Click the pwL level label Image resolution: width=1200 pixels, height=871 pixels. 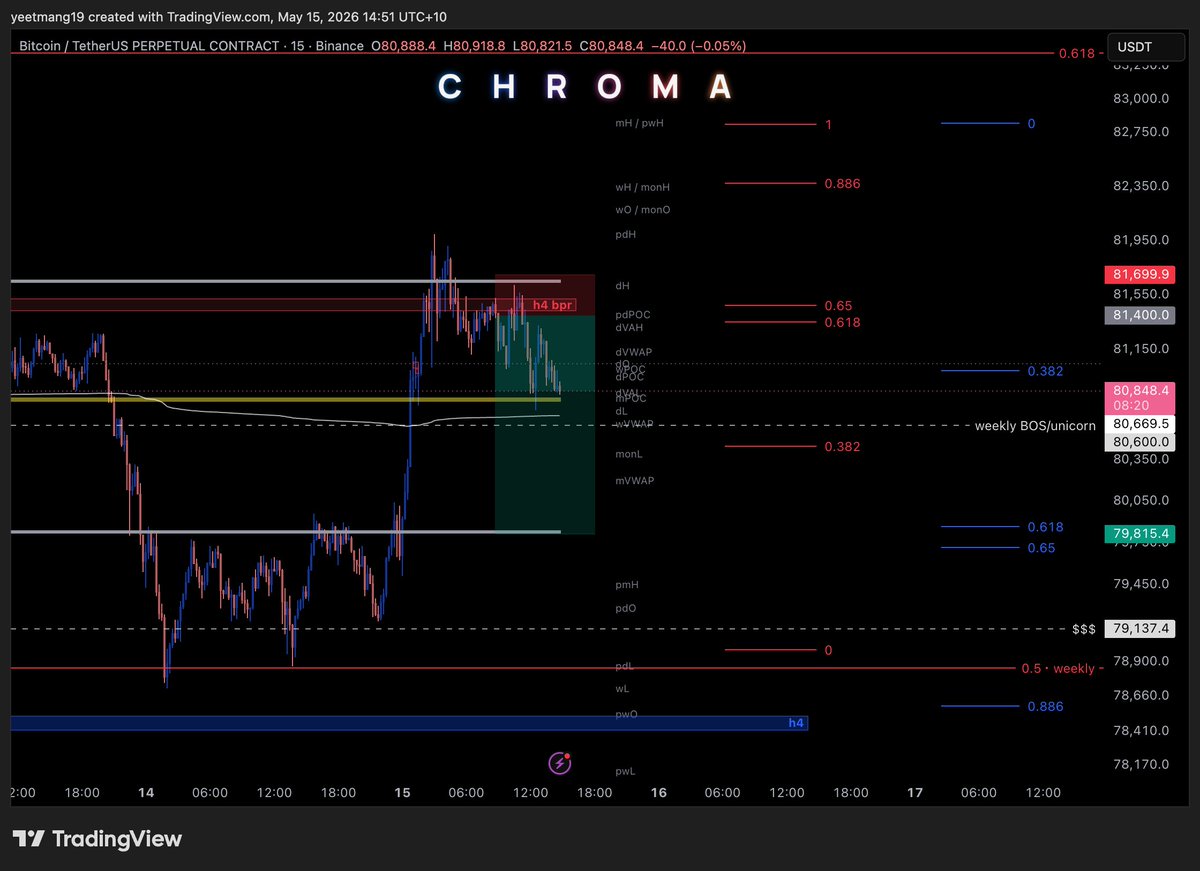625,771
